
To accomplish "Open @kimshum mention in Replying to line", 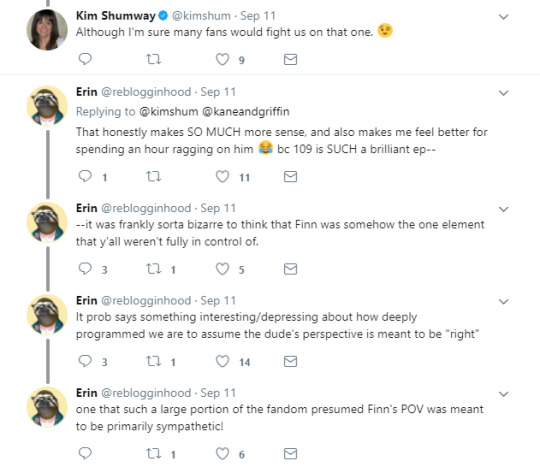I will [168, 112].
